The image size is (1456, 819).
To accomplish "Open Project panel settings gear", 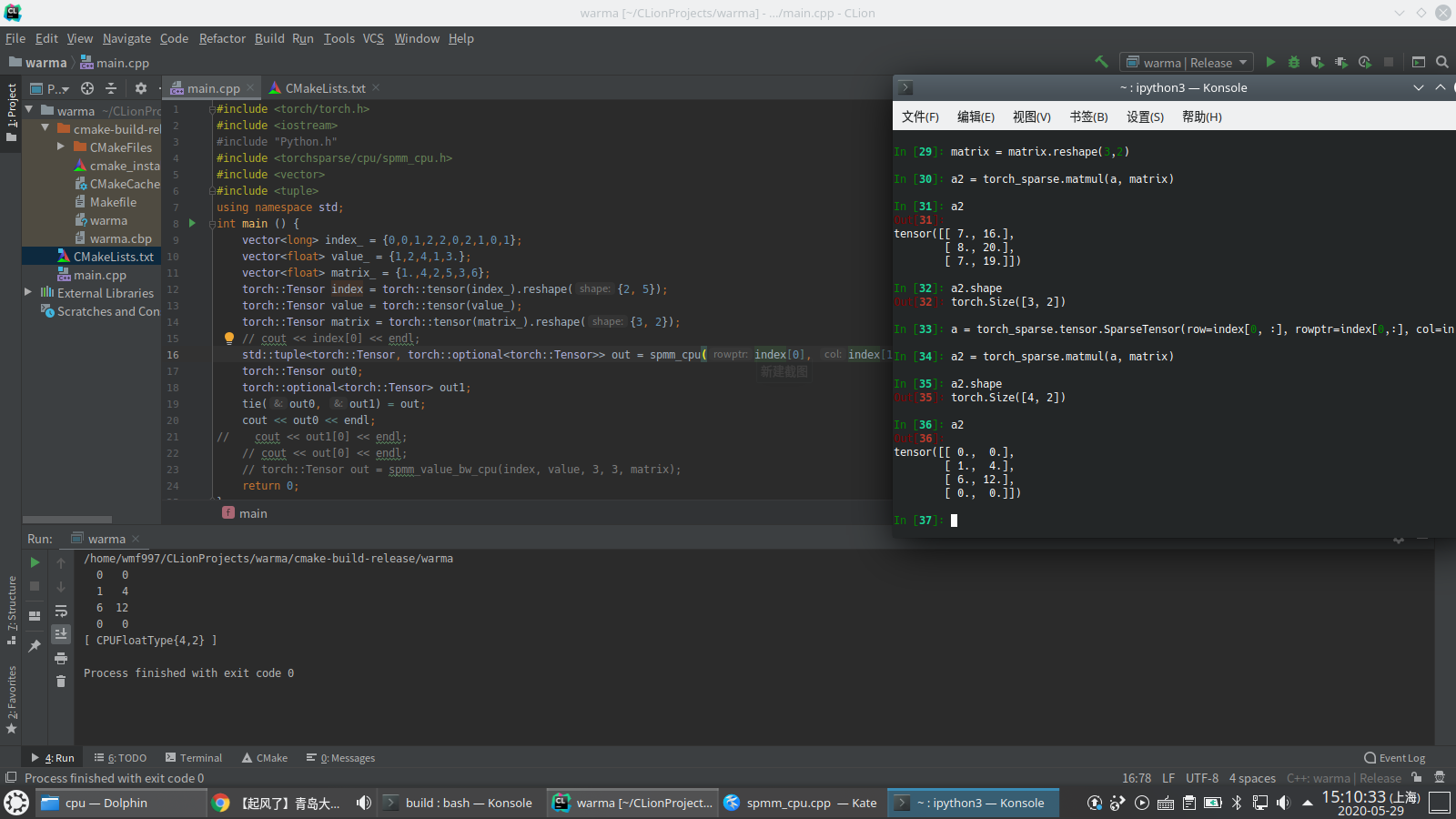I will pyautogui.click(x=140, y=88).
